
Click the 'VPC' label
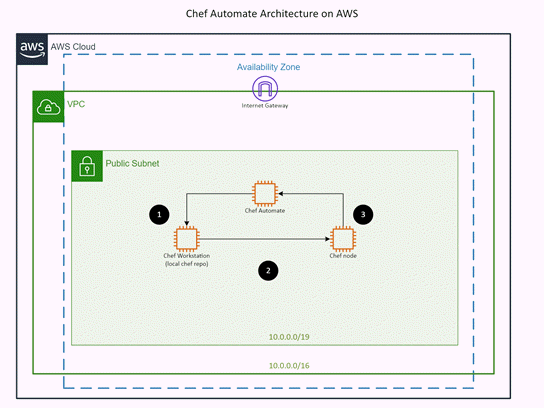point(76,104)
